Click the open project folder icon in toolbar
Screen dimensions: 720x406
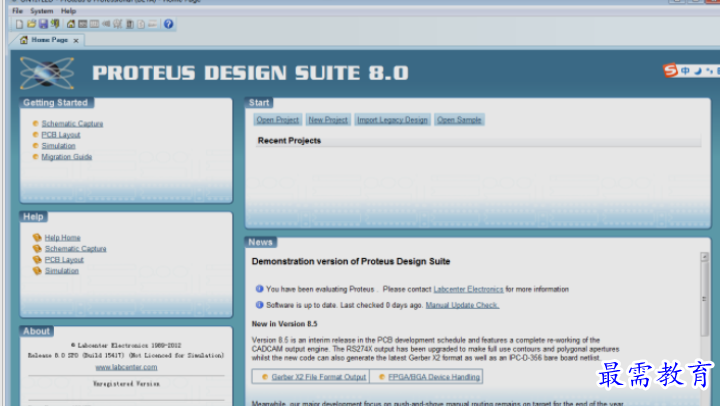point(31,24)
